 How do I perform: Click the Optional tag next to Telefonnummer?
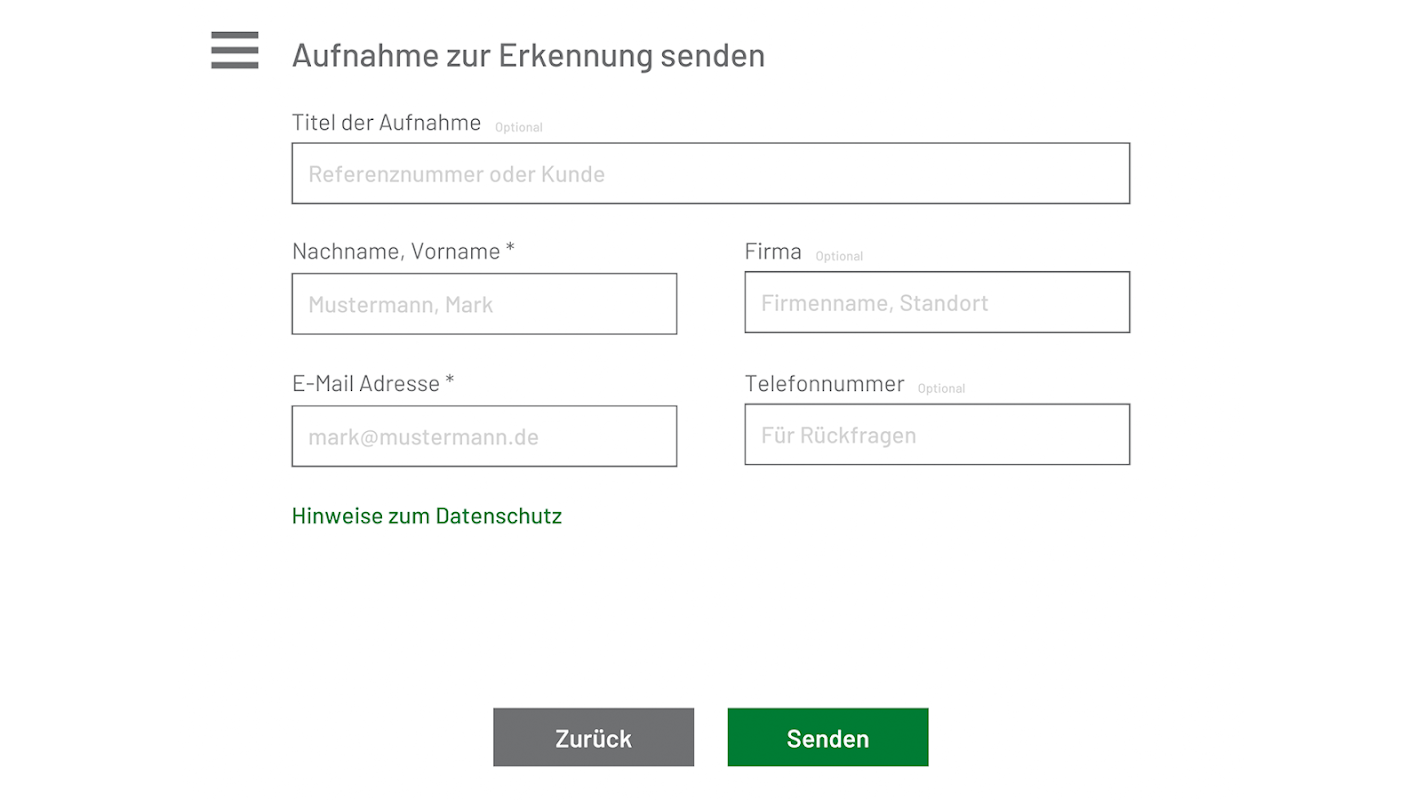click(x=941, y=389)
